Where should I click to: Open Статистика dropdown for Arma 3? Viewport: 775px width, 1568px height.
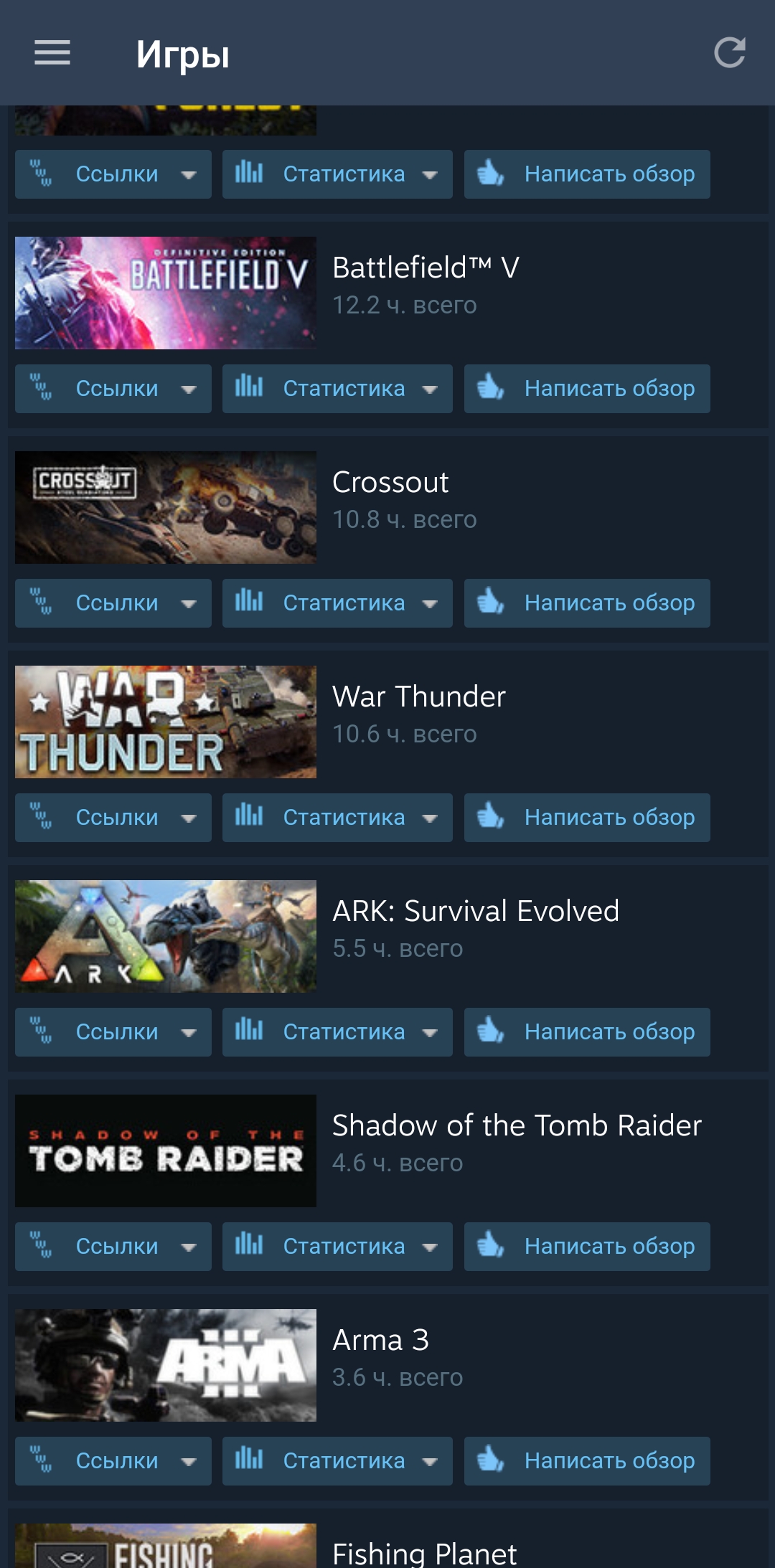click(337, 1461)
